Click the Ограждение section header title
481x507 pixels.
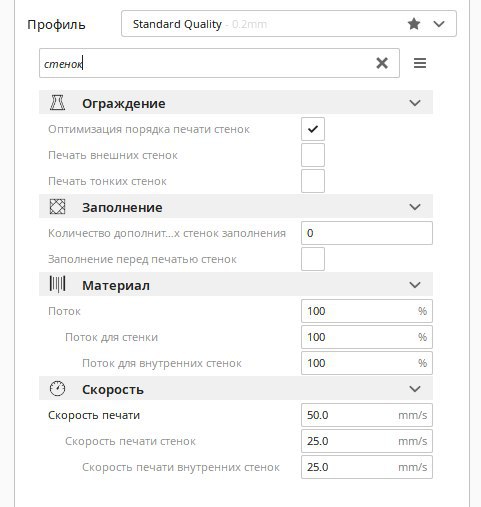point(124,103)
